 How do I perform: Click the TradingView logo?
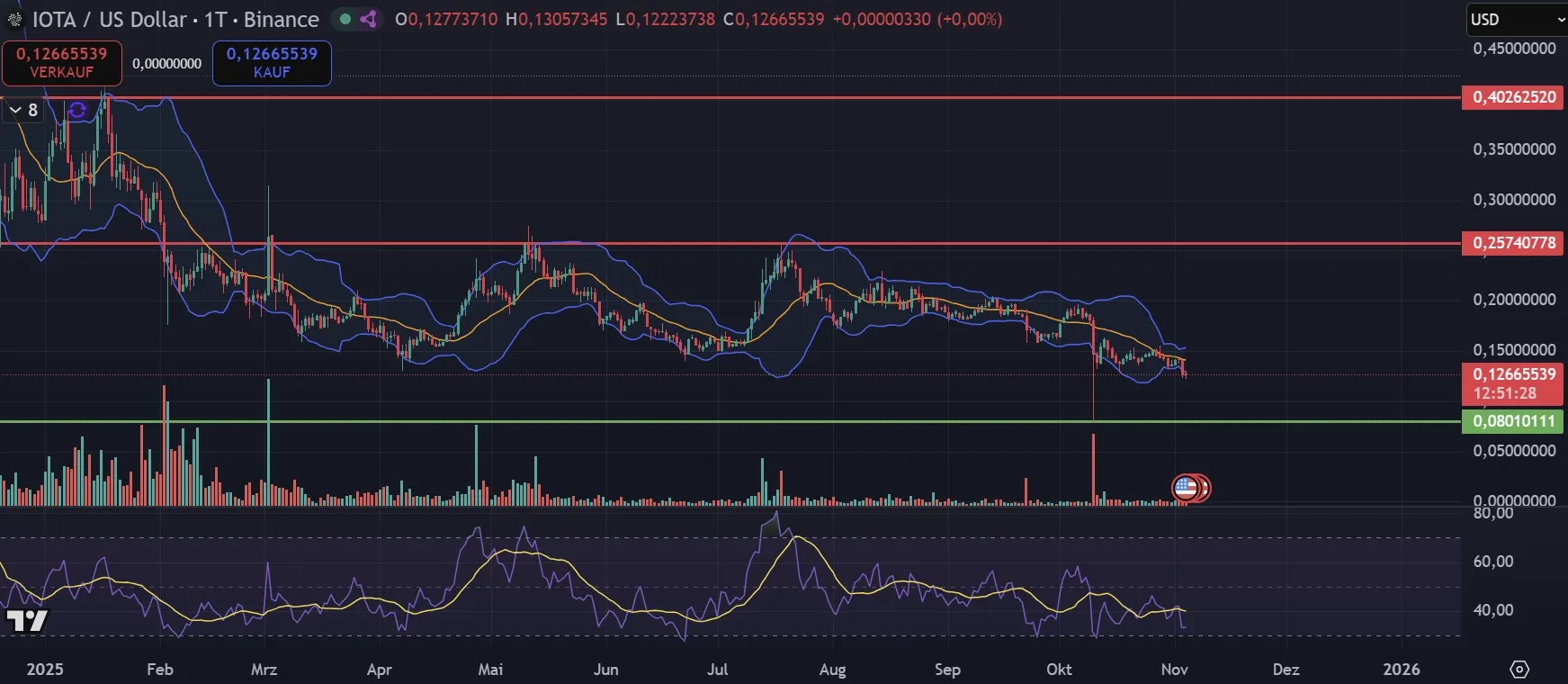click(27, 620)
